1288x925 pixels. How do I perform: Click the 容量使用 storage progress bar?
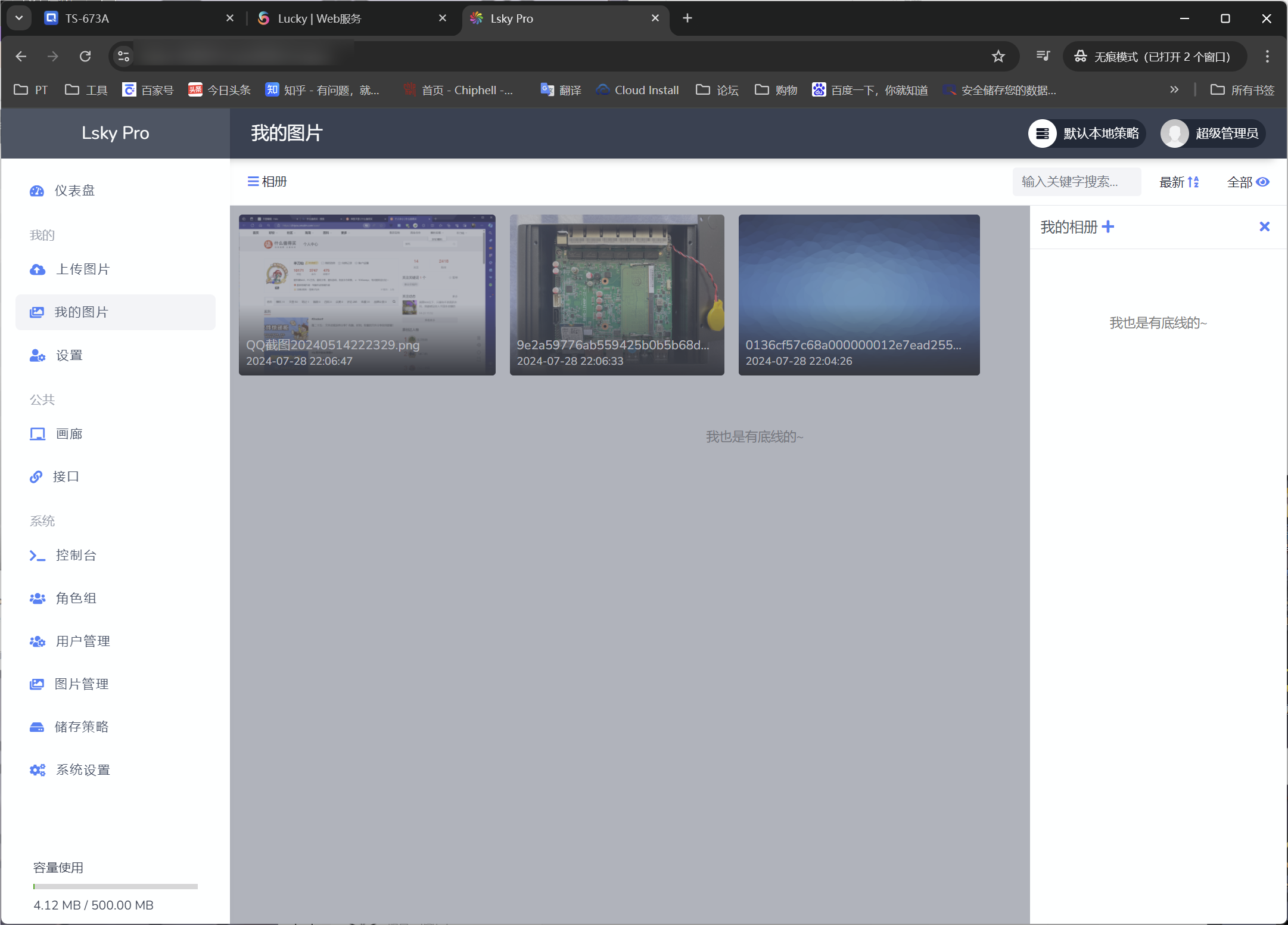[x=116, y=886]
